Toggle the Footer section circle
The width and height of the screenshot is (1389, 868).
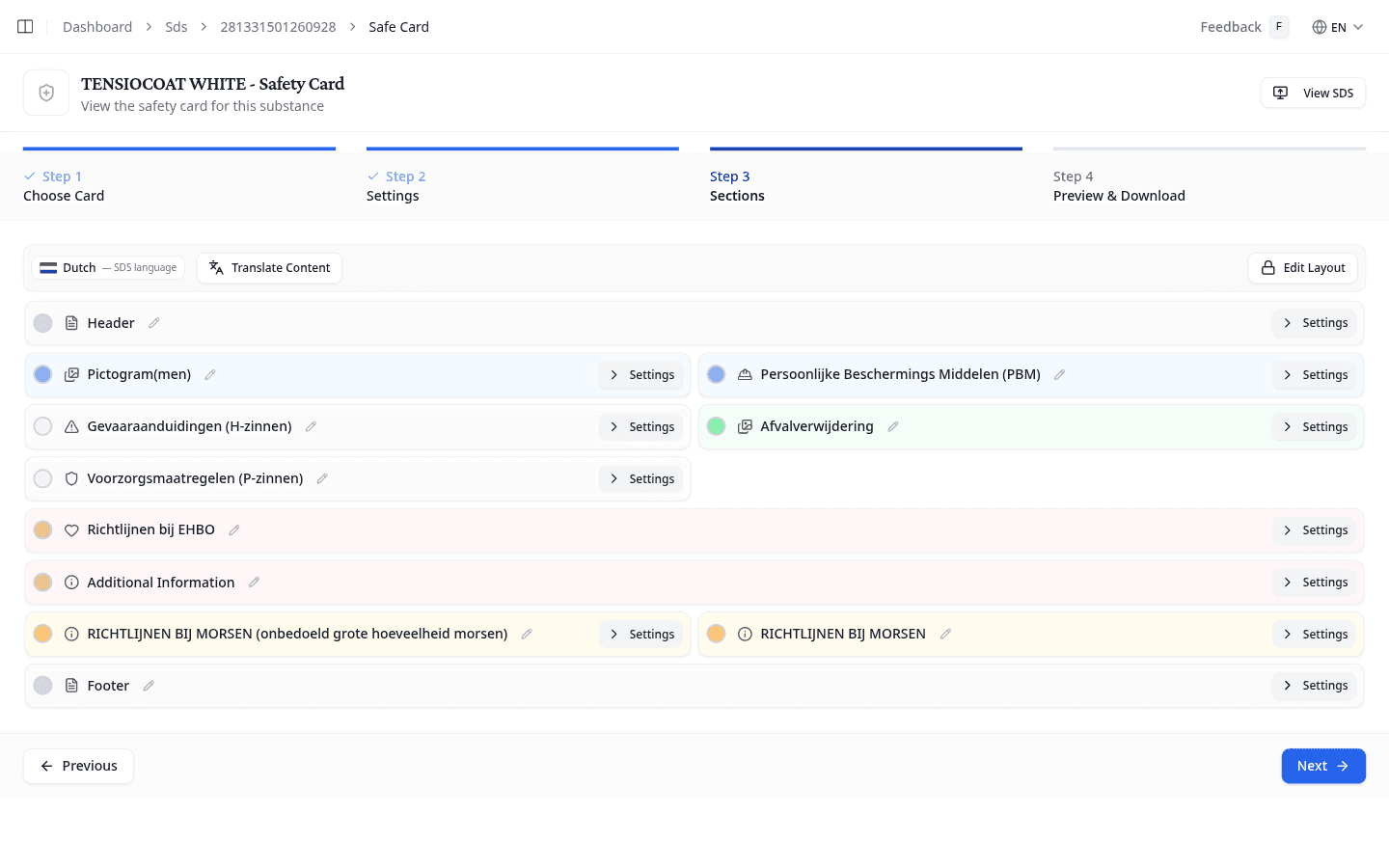[x=42, y=686]
